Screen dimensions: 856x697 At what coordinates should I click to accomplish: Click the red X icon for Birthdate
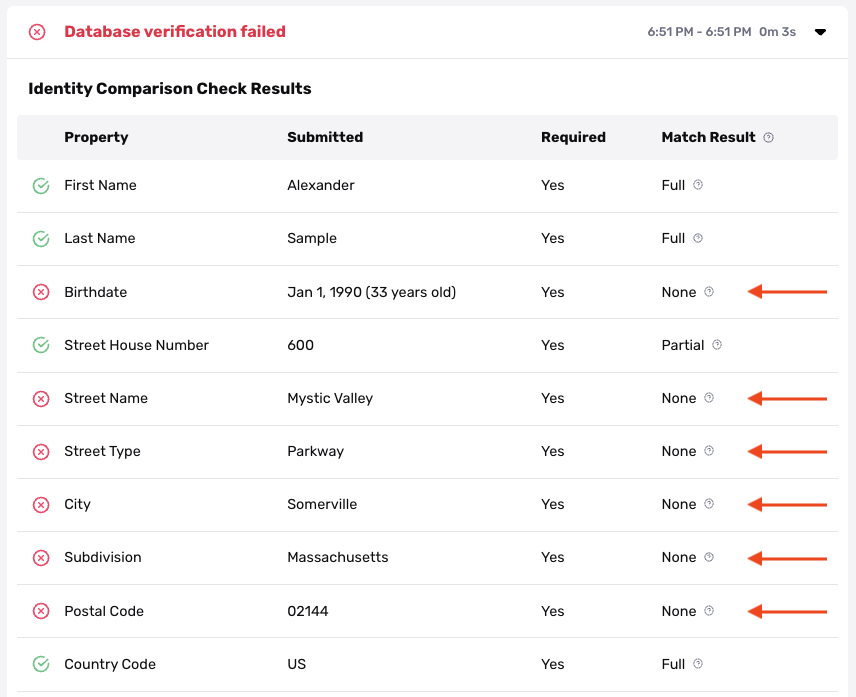pyautogui.click(x=41, y=292)
